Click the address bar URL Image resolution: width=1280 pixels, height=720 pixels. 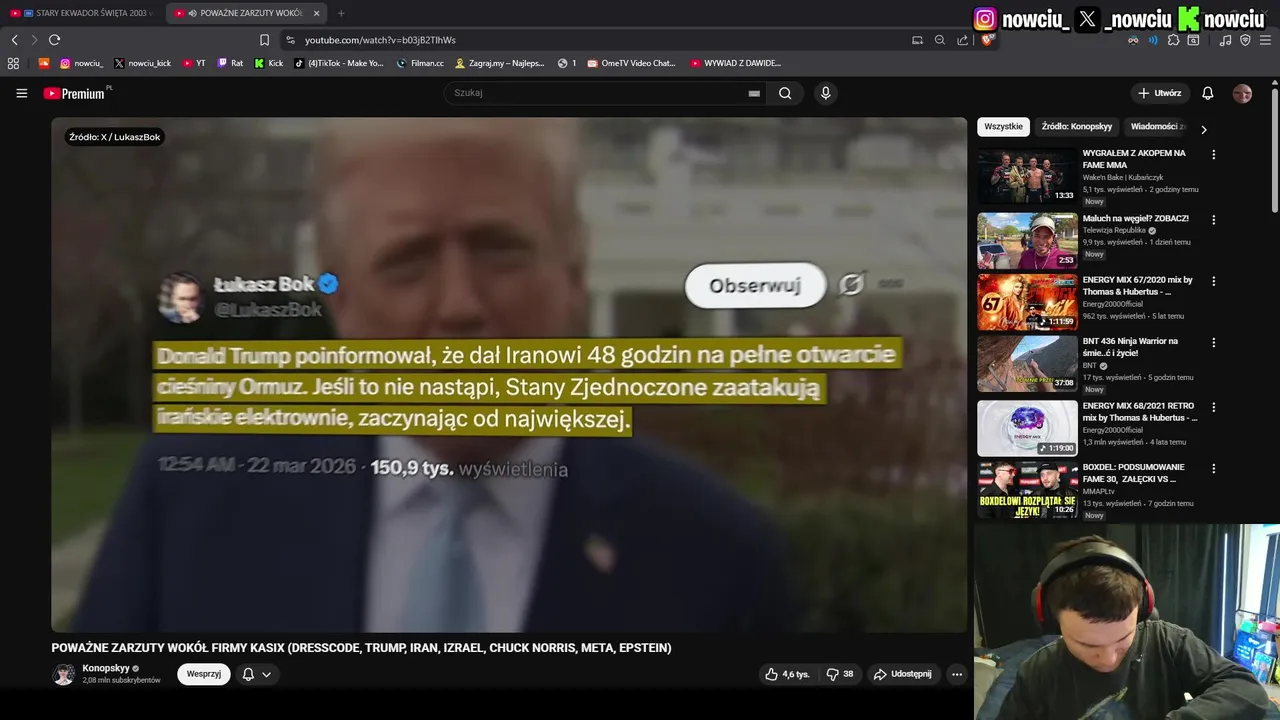pyautogui.click(x=380, y=40)
